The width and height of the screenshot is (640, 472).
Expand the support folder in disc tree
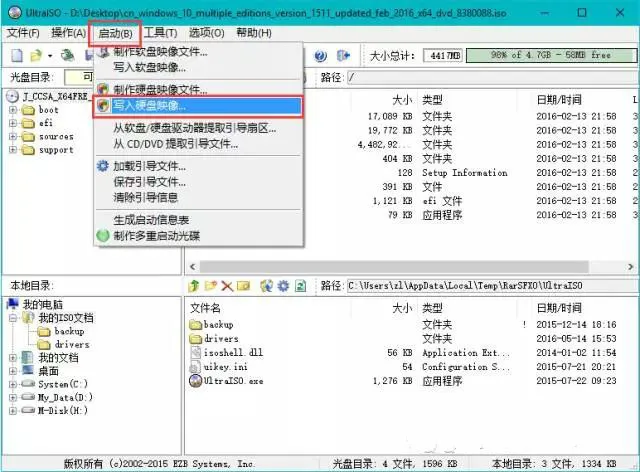tap(13, 150)
